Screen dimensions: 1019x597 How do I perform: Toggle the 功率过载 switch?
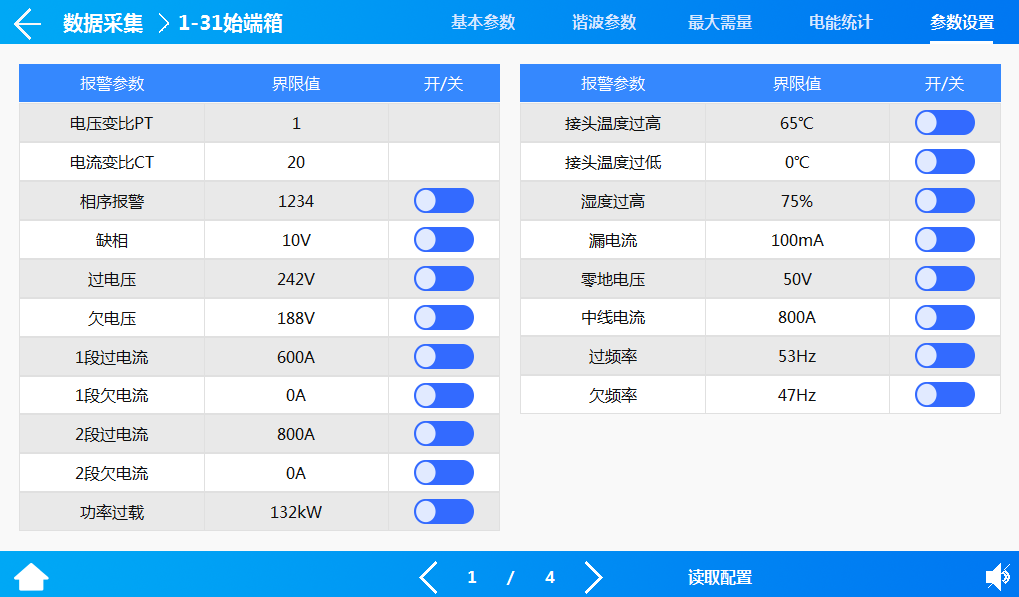[x=444, y=512]
